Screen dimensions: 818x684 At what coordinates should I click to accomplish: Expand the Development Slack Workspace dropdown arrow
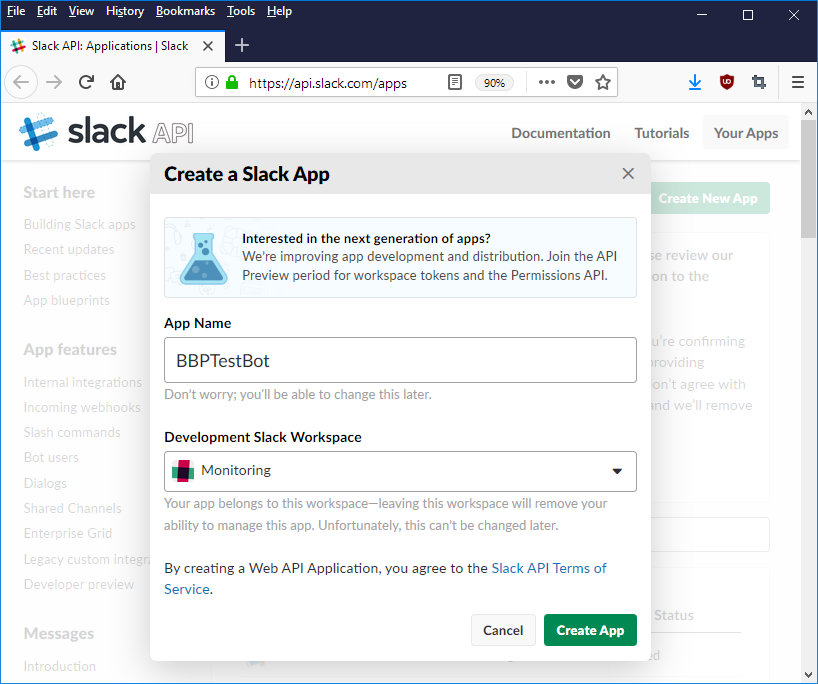coord(617,471)
